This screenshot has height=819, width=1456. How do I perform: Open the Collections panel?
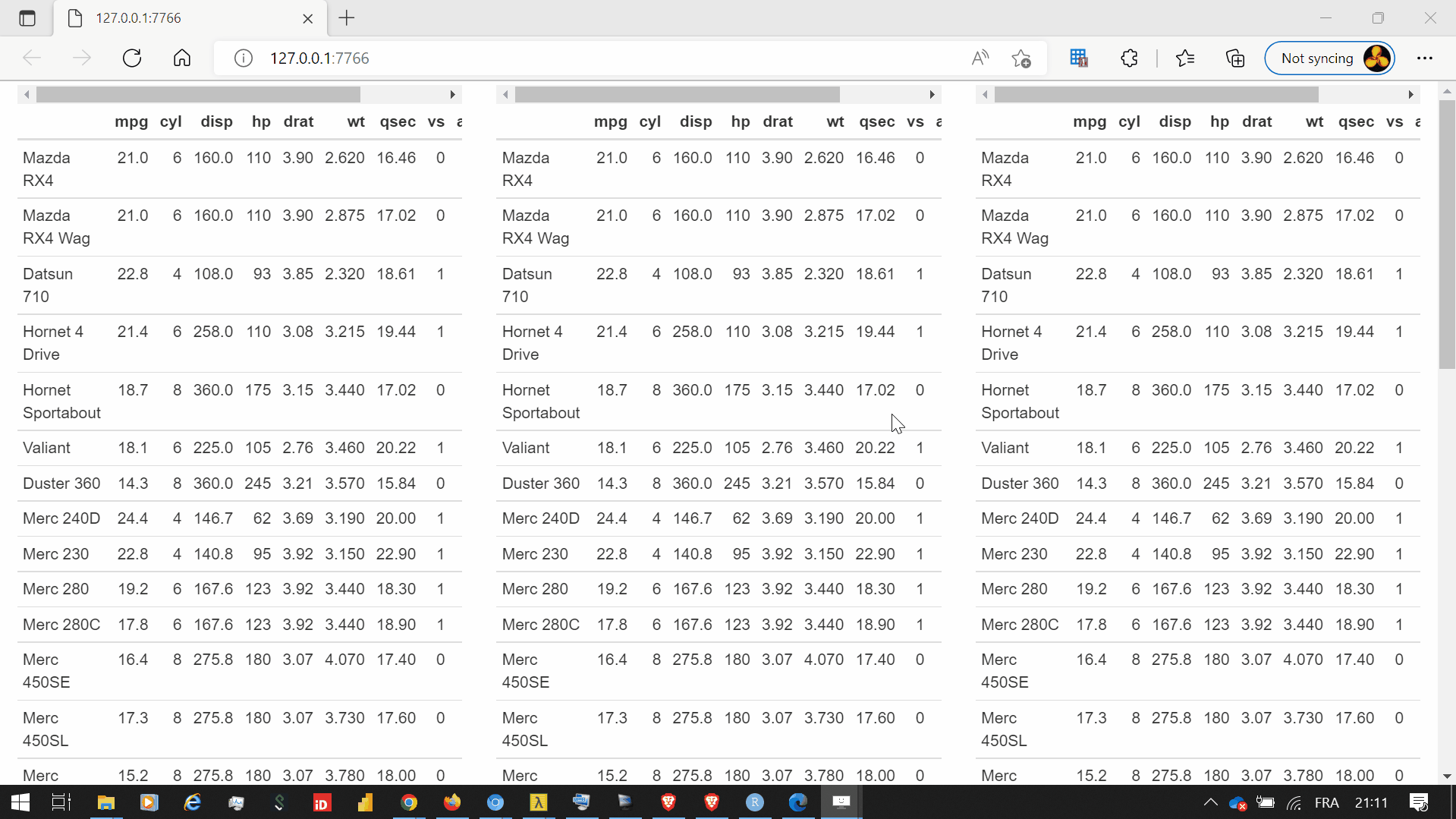click(x=1235, y=58)
